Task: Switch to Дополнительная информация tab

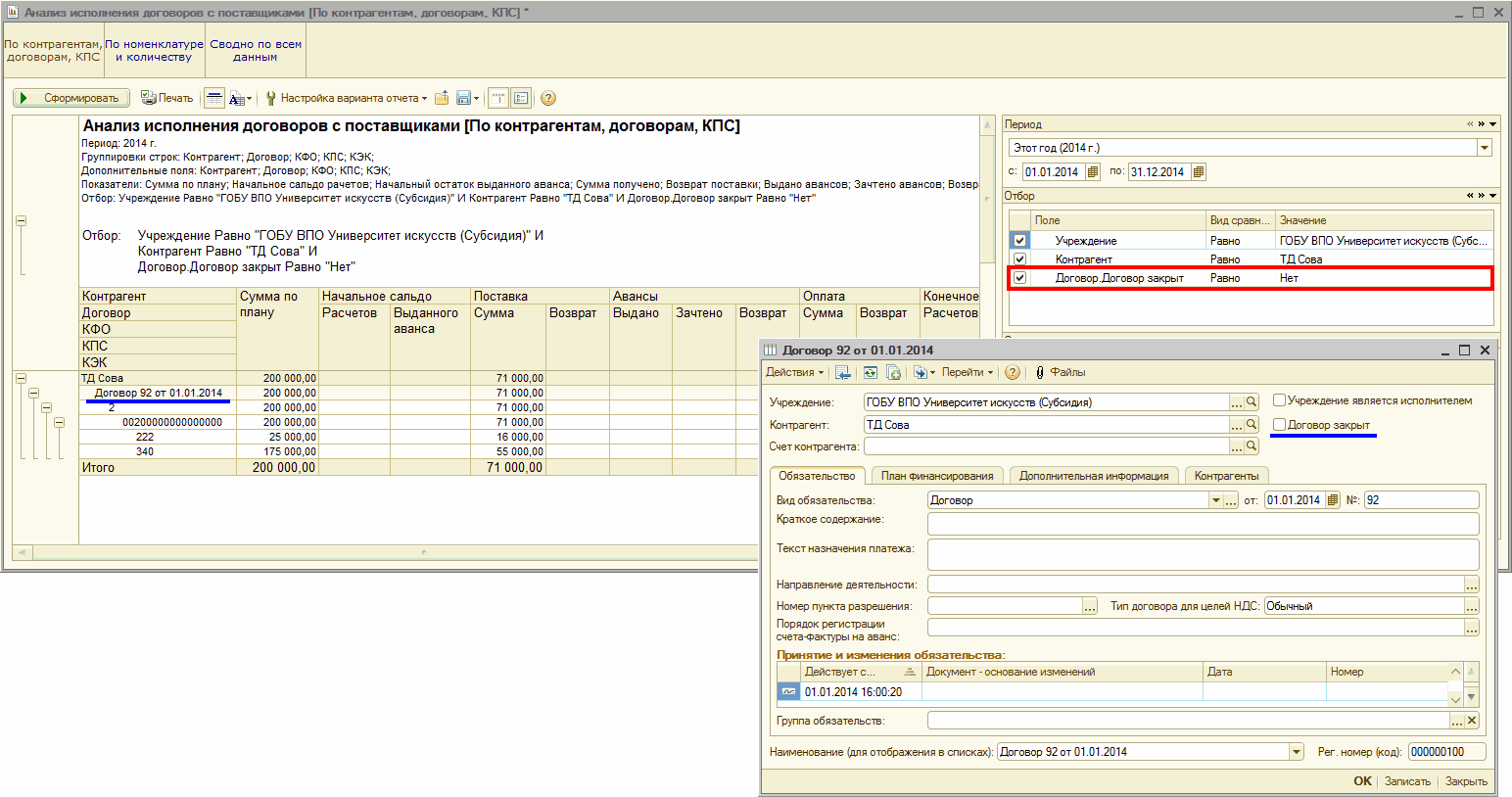Action: click(1094, 476)
